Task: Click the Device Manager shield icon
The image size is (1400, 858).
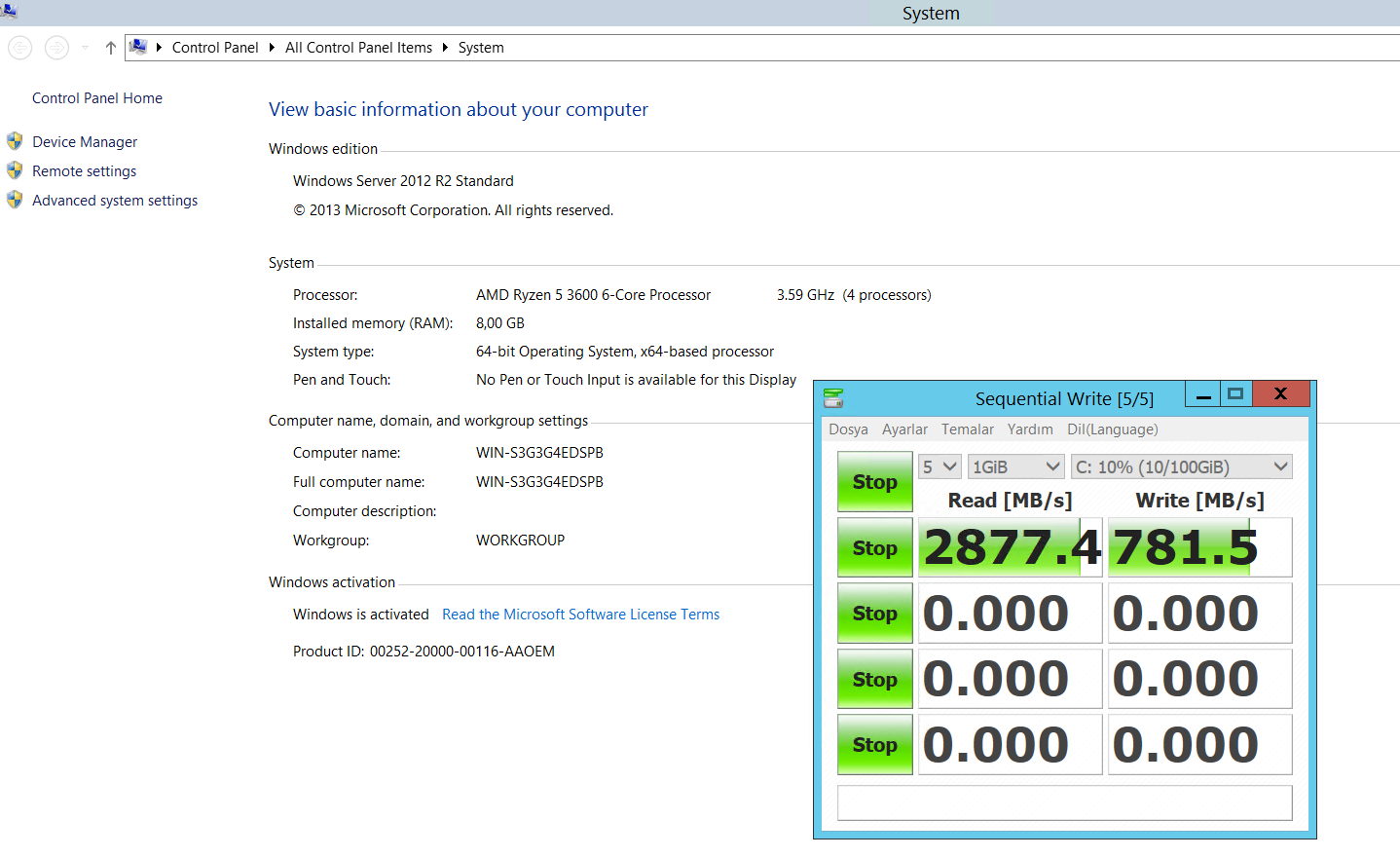Action: click(x=15, y=141)
